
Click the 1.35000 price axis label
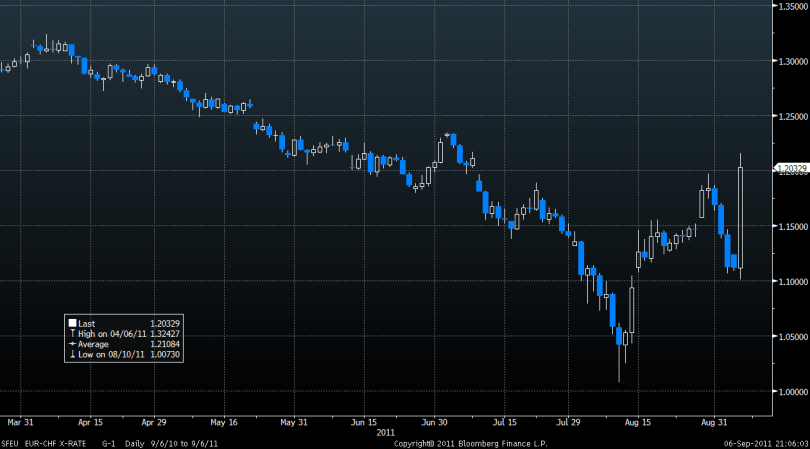793,5
